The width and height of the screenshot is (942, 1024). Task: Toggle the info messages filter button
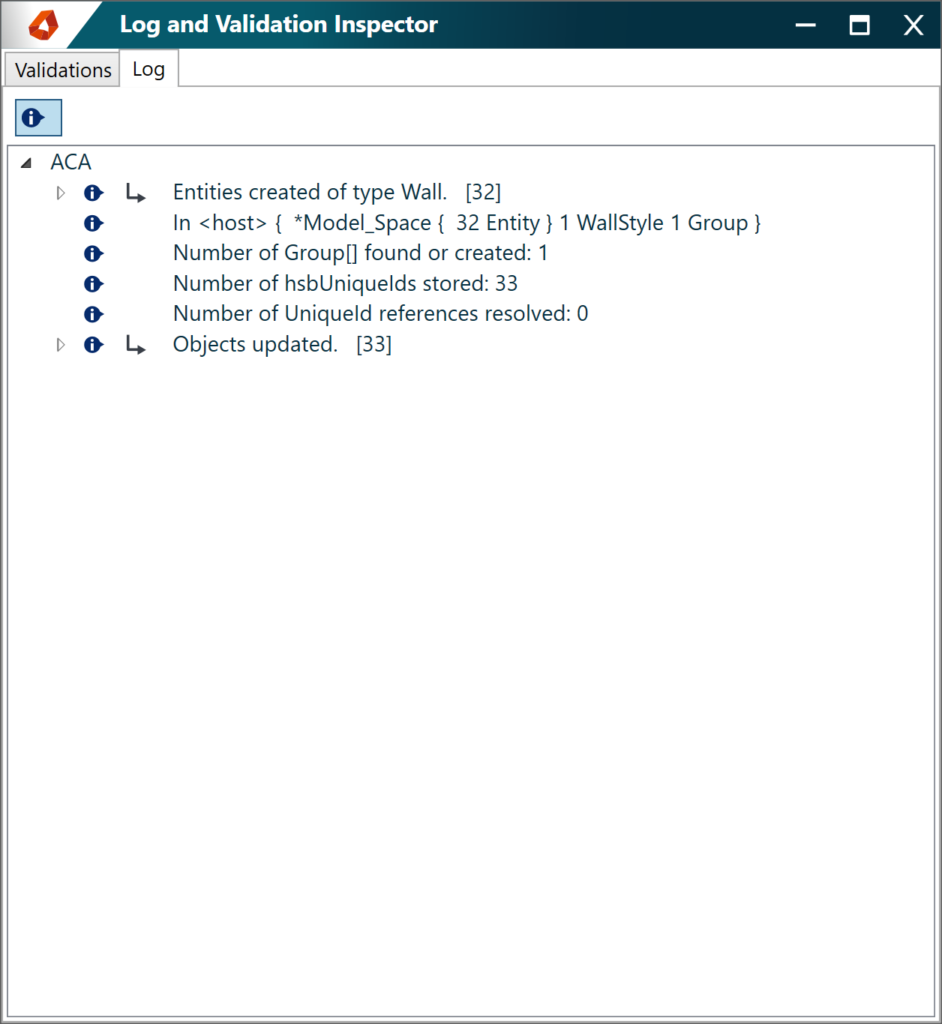tap(39, 118)
